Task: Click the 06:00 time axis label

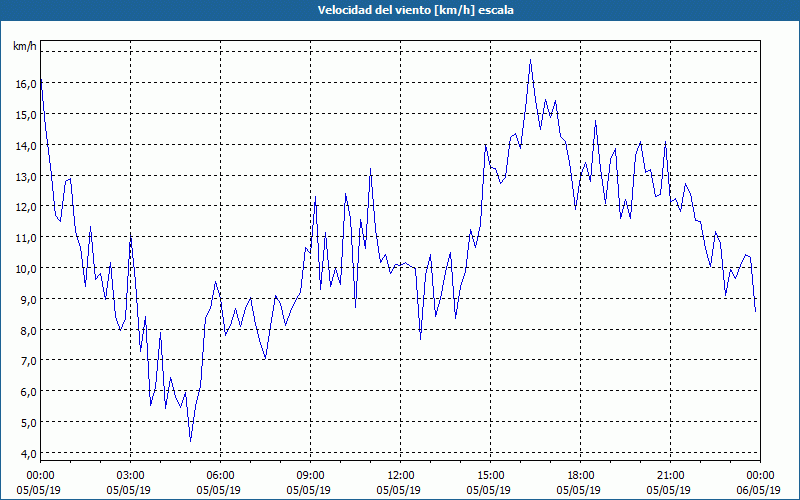Action: [220, 475]
